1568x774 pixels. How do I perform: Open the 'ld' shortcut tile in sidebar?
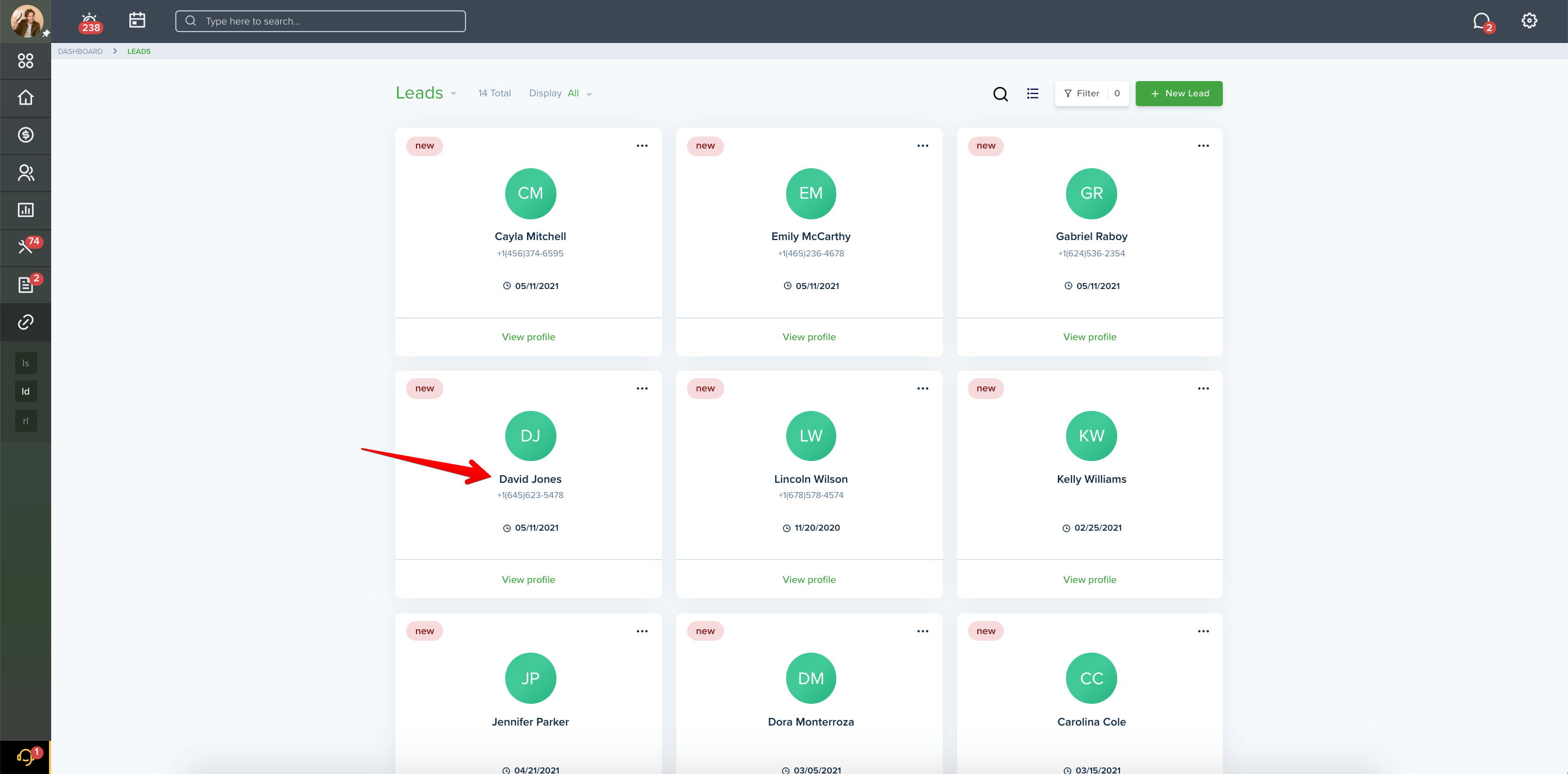point(26,392)
